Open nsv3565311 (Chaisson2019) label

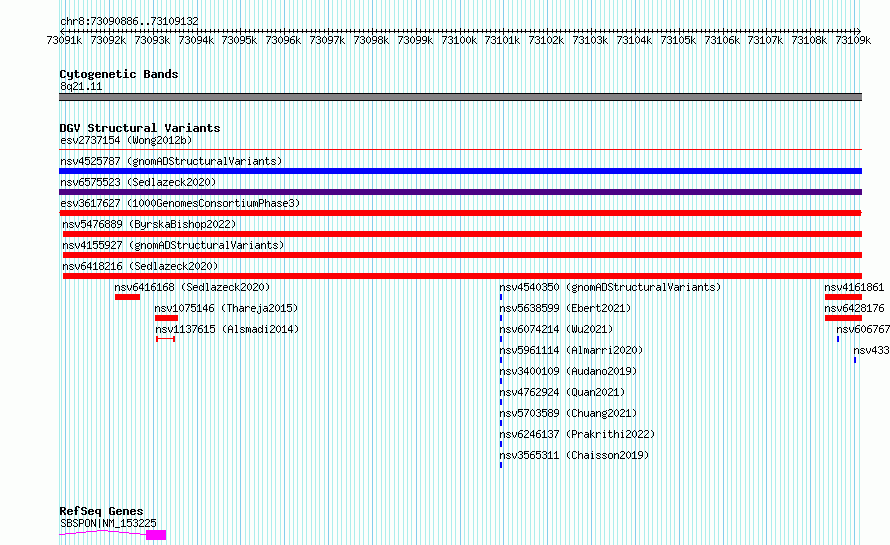coord(574,455)
